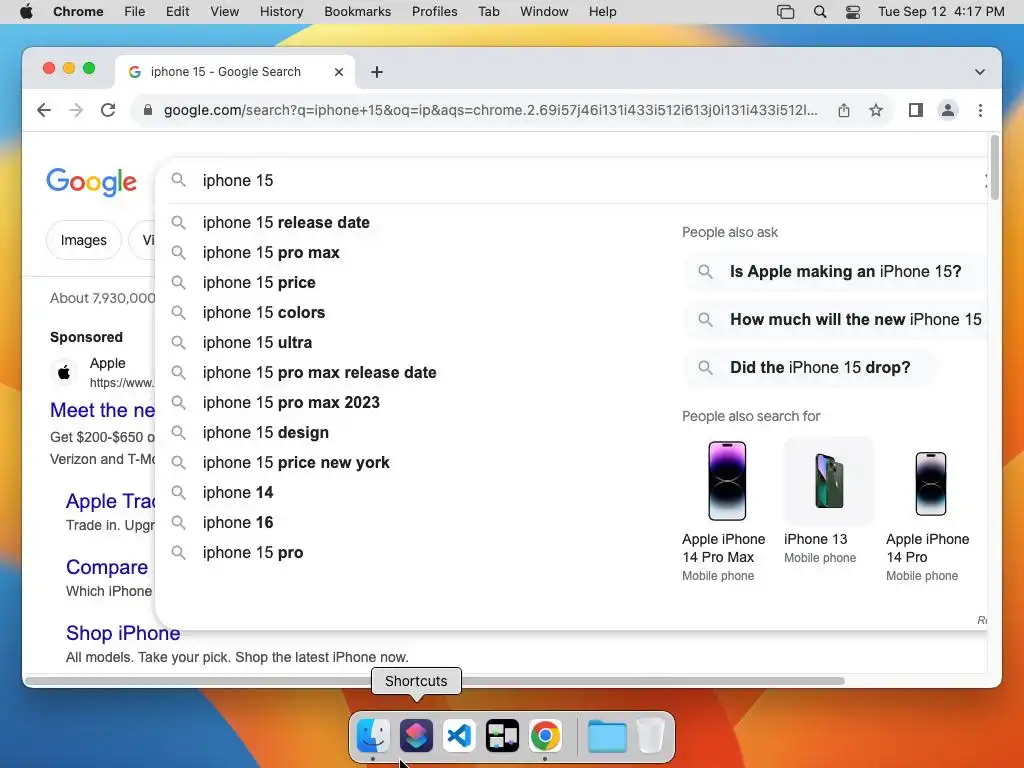Image resolution: width=1024 pixels, height=768 pixels.
Task: Open the Window menu
Action: pos(544,12)
